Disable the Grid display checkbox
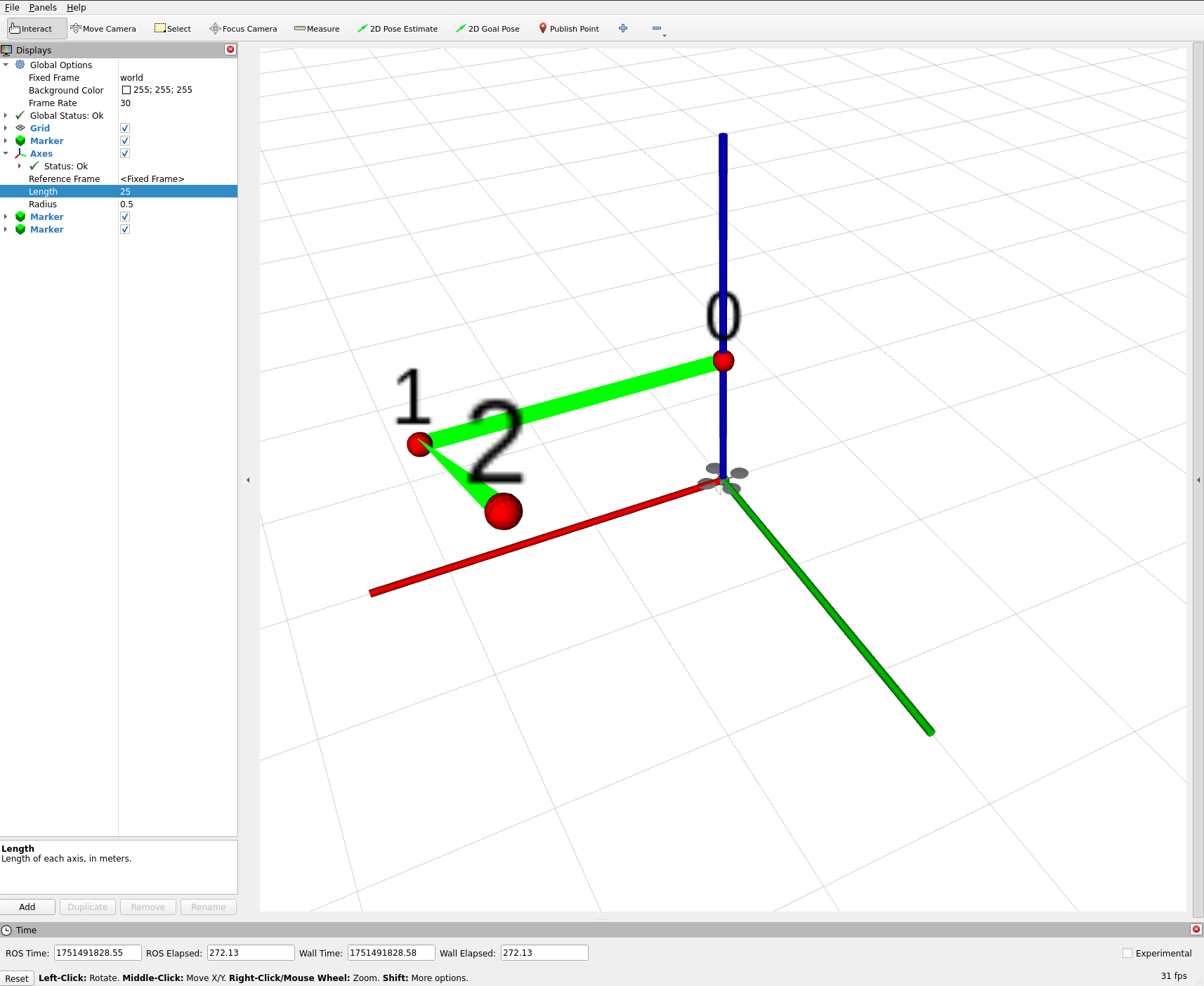Screen dimensions: 1204x986 125,129
